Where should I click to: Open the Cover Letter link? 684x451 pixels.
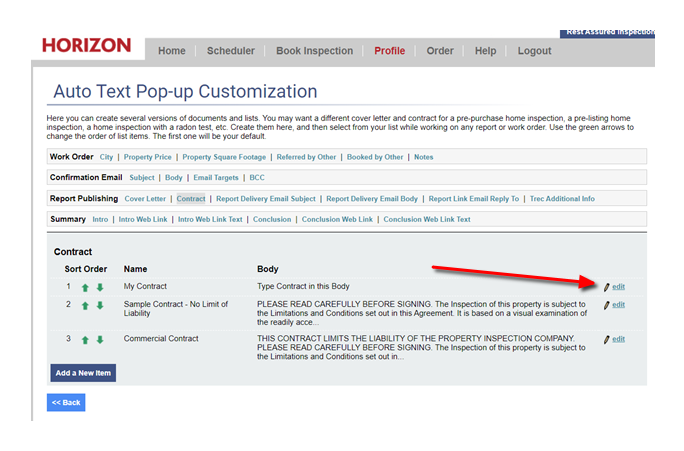tap(145, 199)
